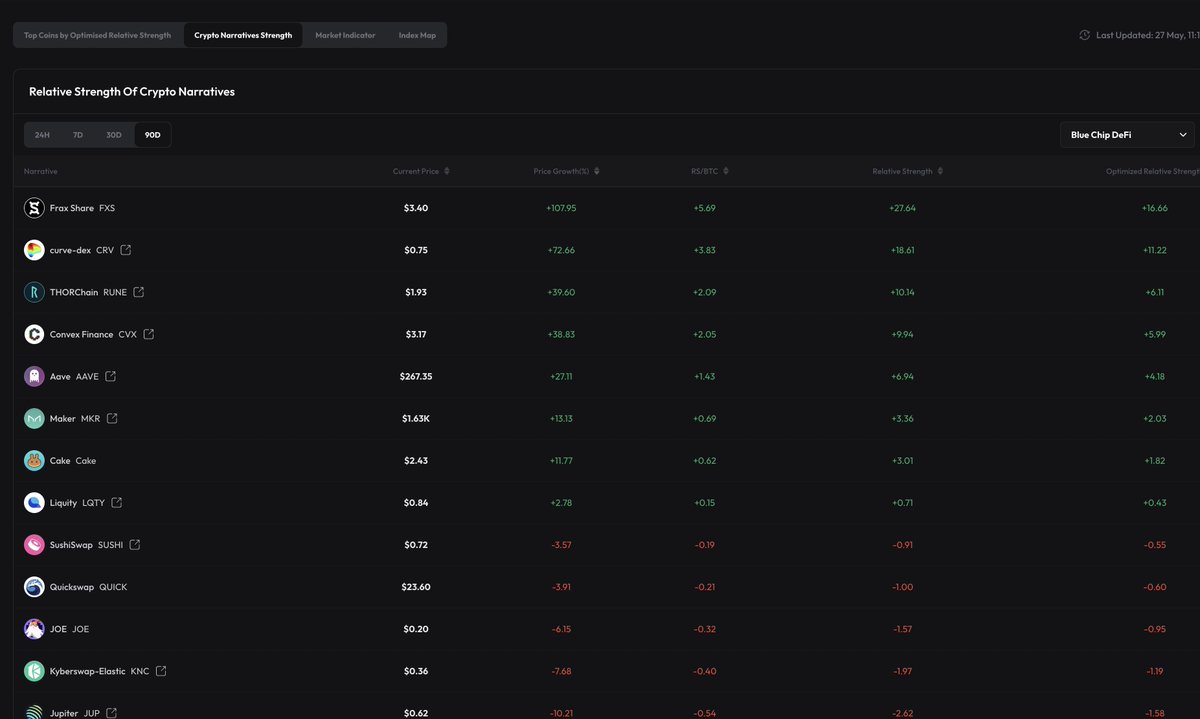Open external link icon next to MKR

click(x=112, y=418)
